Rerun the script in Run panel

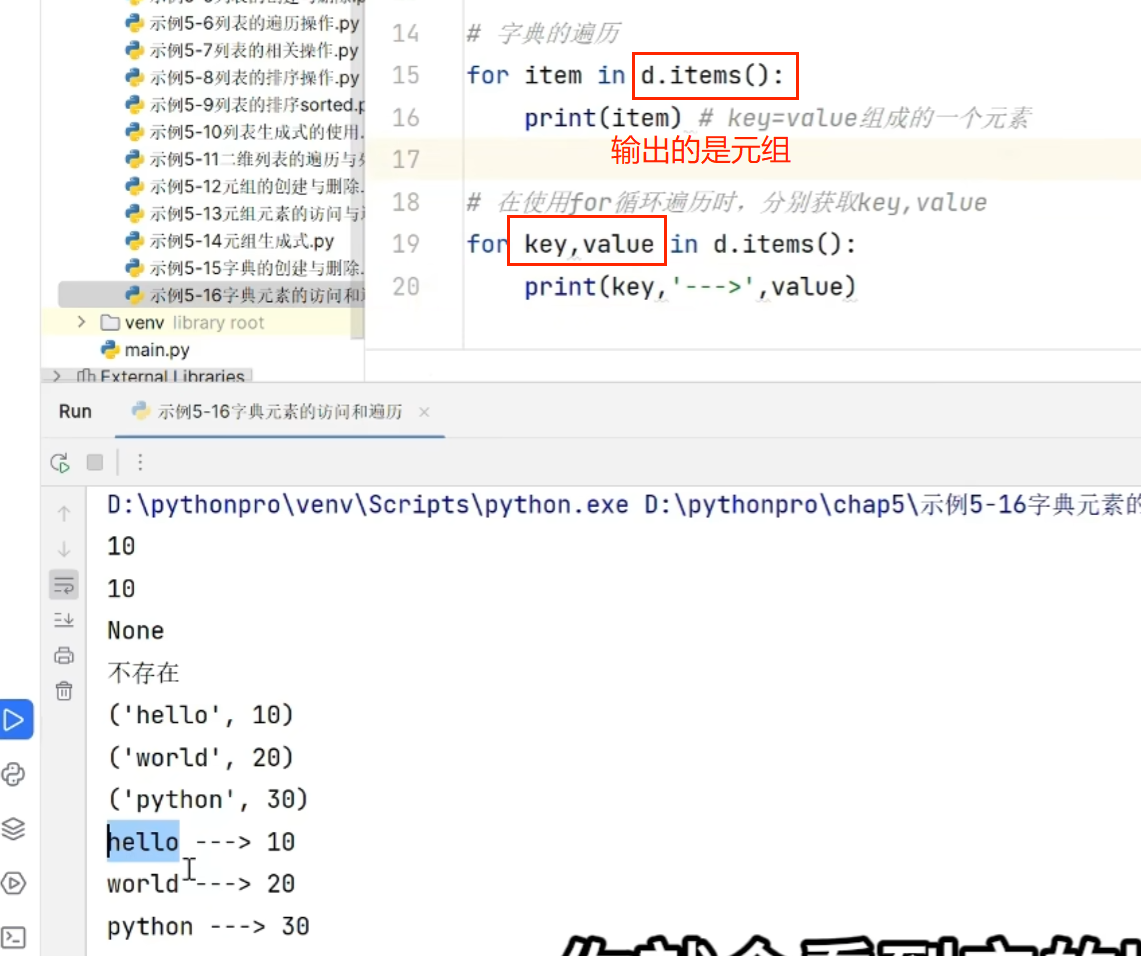click(x=60, y=463)
